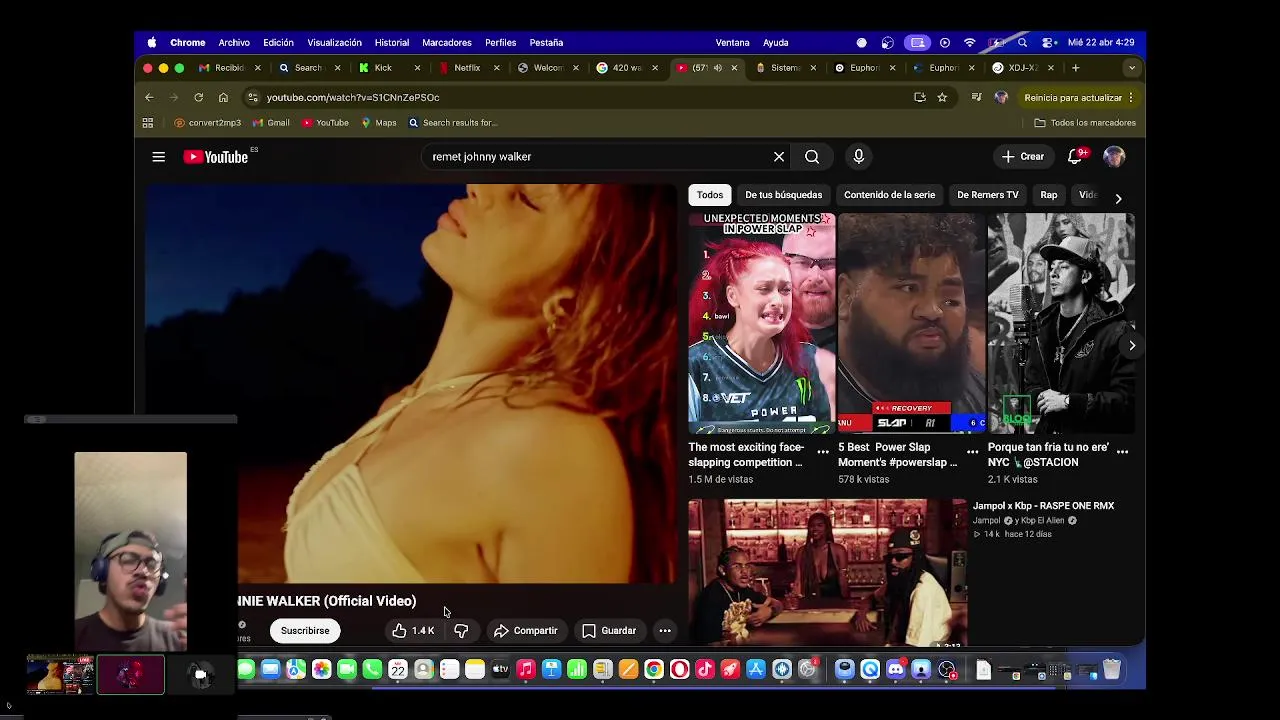Viewport: 1280px width, 720px height.
Task: Click the install app icon in address bar
Action: (x=920, y=97)
